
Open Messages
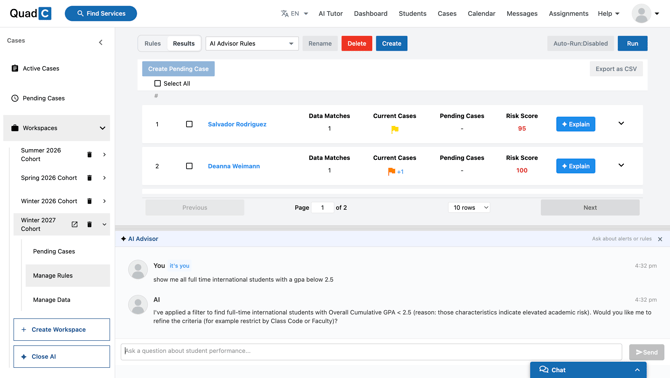click(x=522, y=14)
